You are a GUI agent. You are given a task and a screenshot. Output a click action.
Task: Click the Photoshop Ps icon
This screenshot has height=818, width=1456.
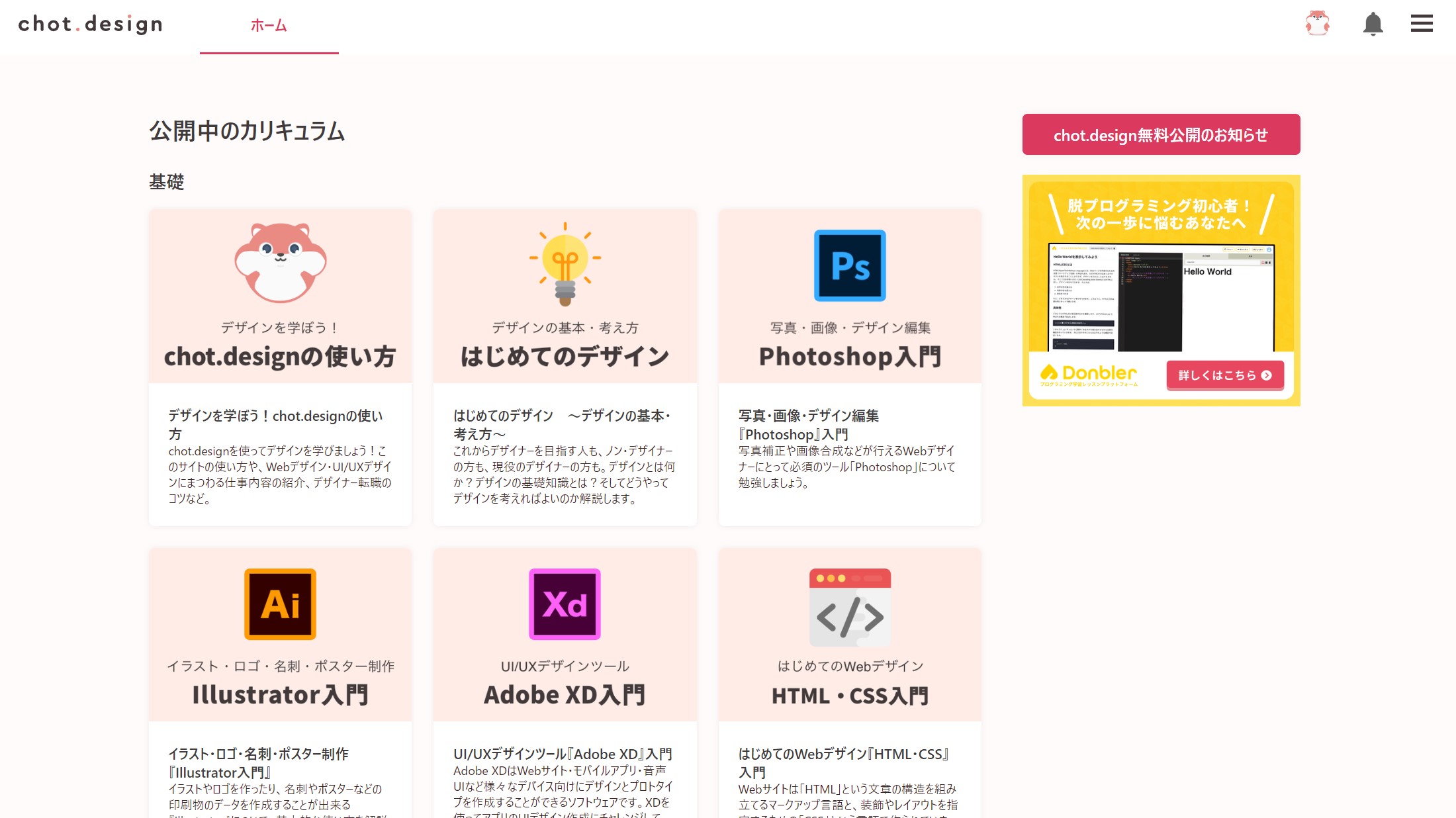pos(849,265)
